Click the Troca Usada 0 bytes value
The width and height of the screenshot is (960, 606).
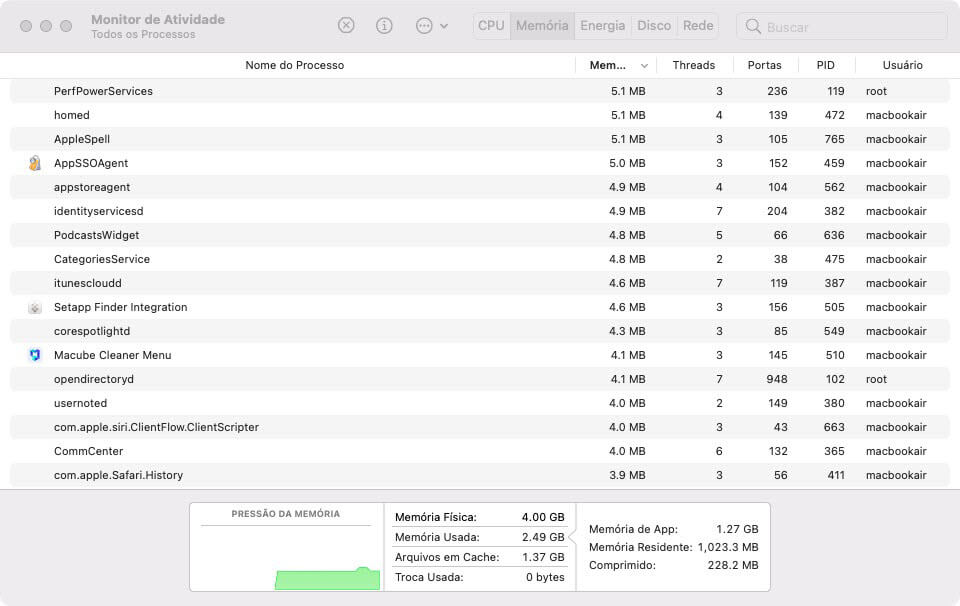(545, 577)
